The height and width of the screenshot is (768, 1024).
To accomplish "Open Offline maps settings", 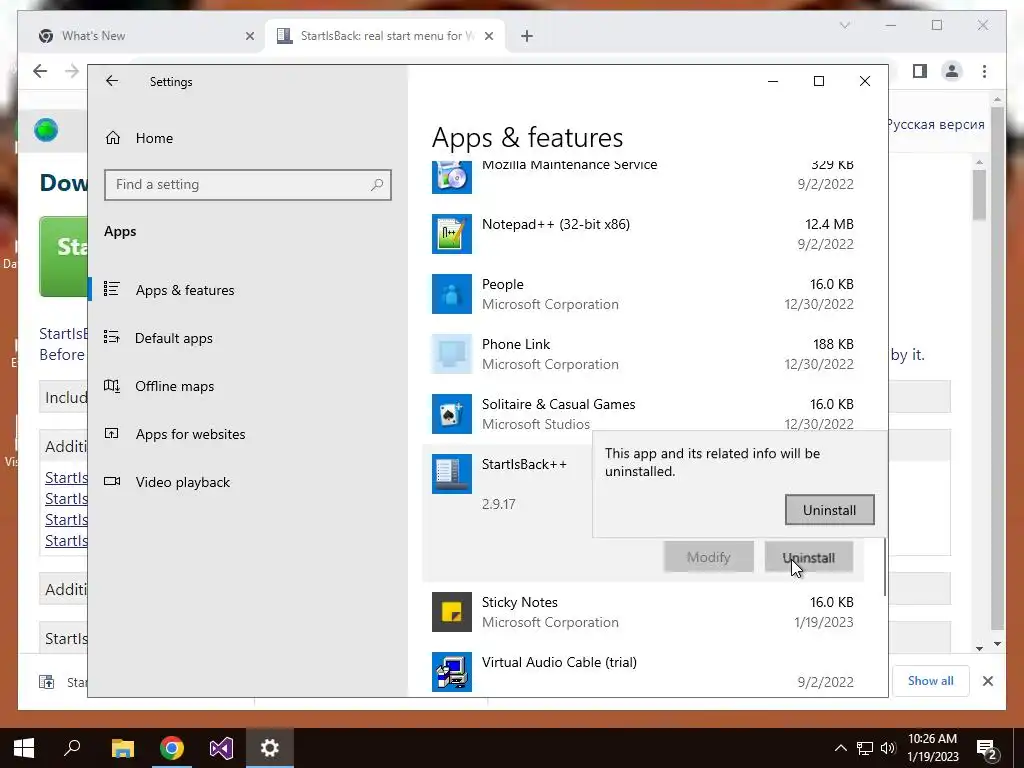I will pos(174,386).
